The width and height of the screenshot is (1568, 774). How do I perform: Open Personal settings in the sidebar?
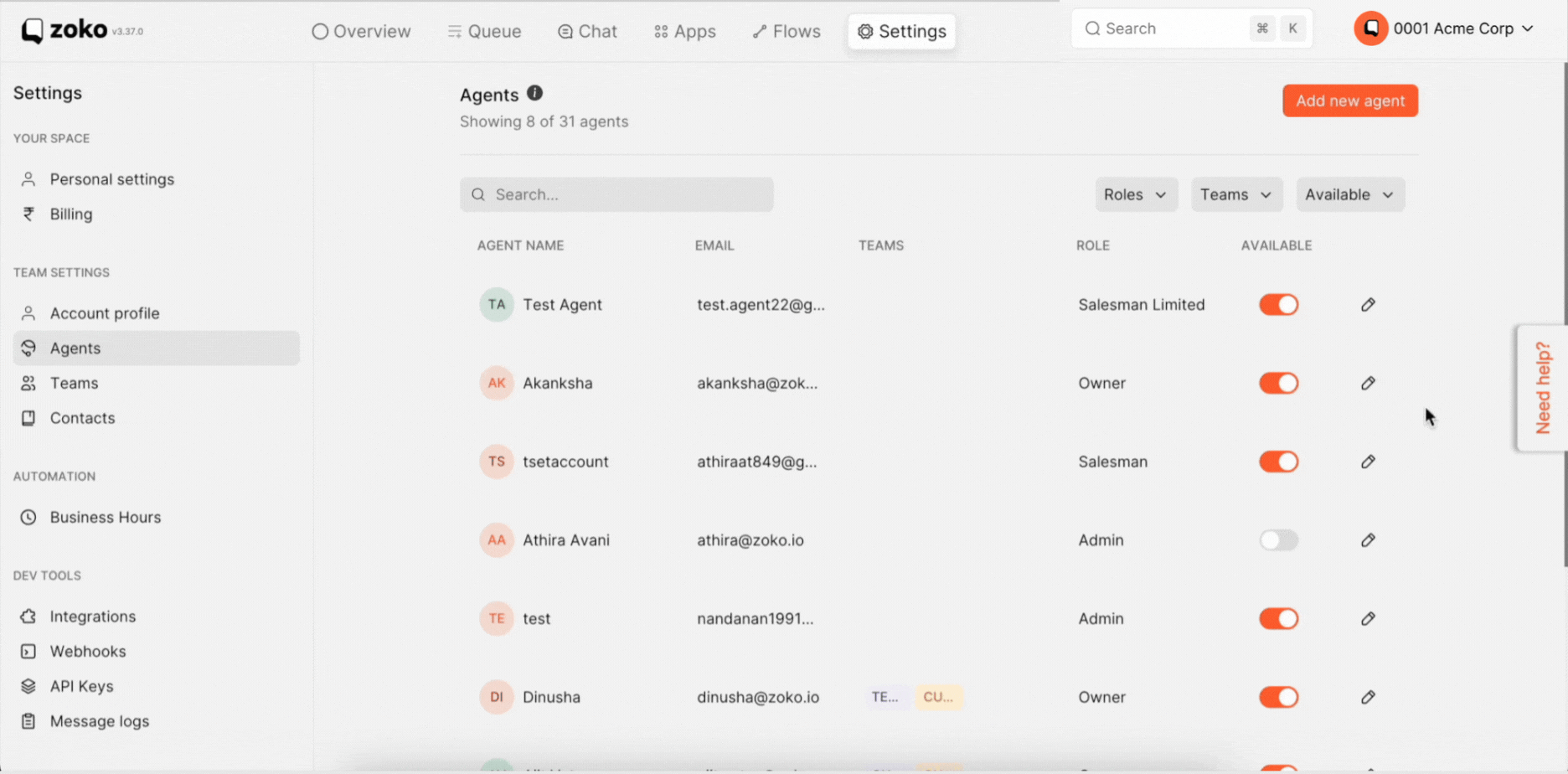(157, 179)
